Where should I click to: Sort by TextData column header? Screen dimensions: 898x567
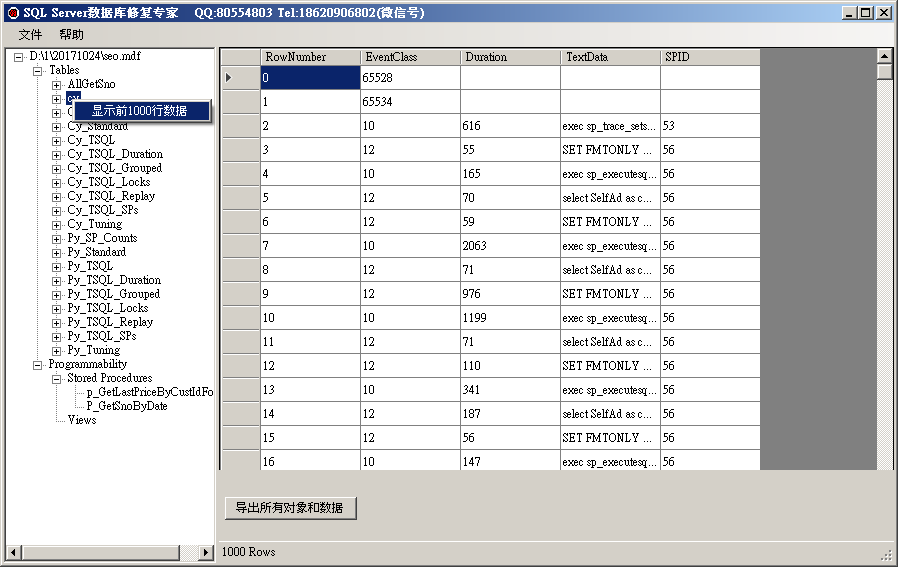(x=611, y=57)
